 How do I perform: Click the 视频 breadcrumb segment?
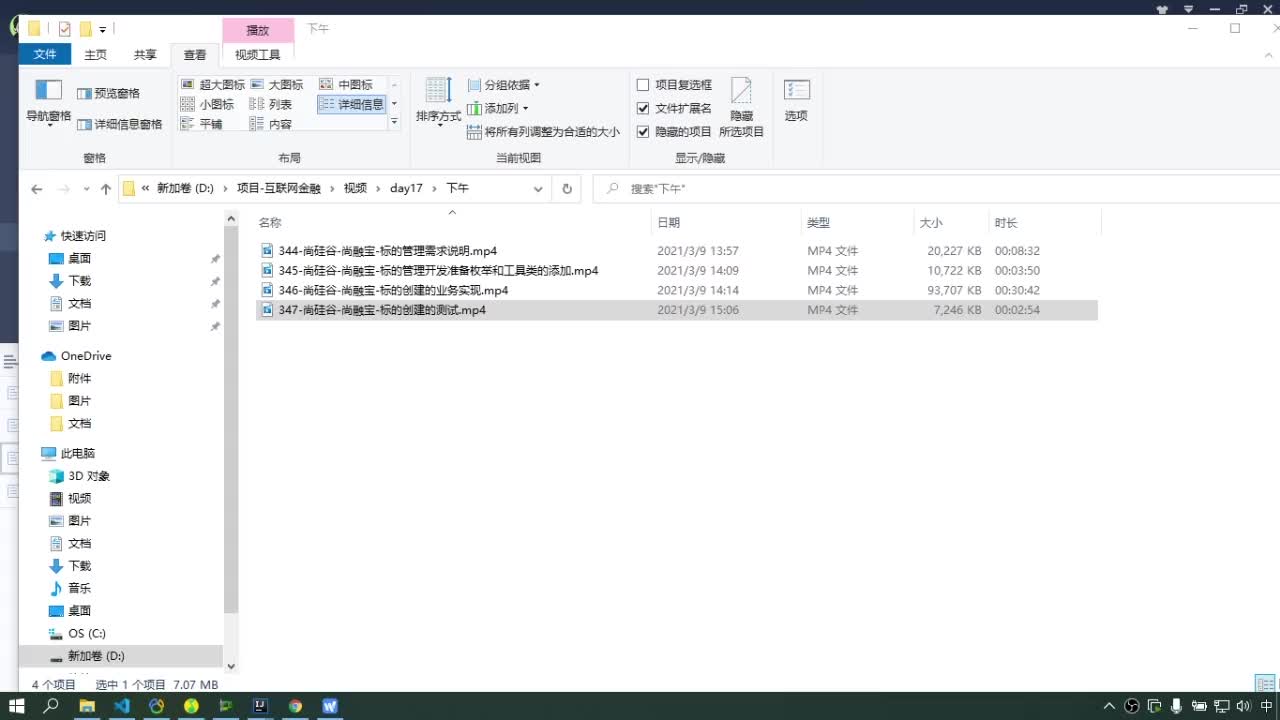(x=355, y=188)
